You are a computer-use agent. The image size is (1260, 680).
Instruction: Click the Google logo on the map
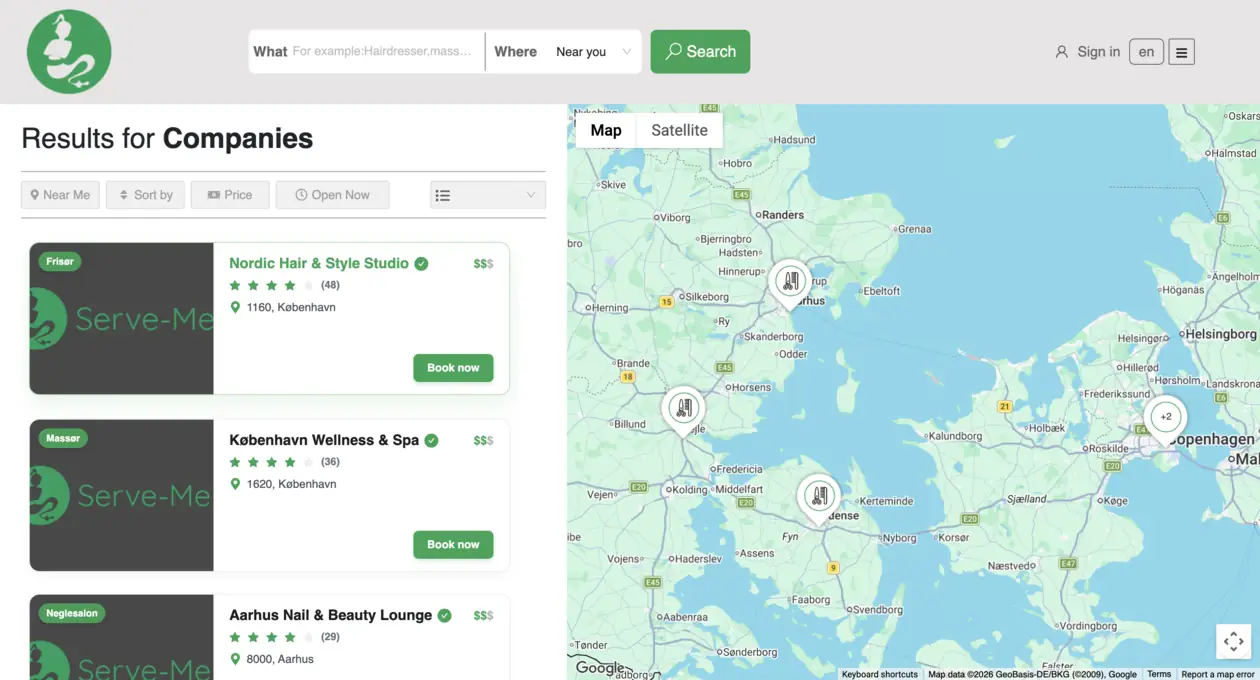599,668
